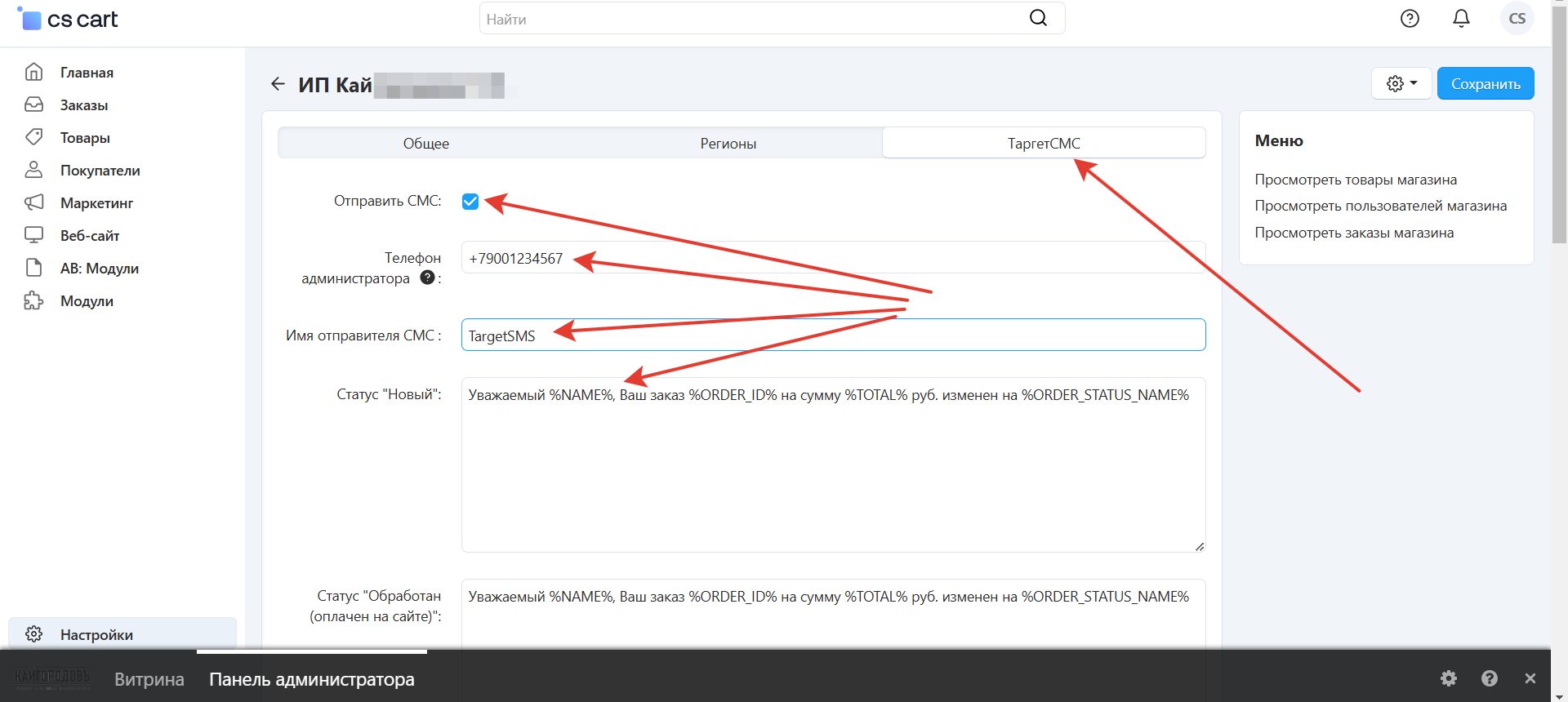Click the Статус "Новый" message textarea

point(833,464)
